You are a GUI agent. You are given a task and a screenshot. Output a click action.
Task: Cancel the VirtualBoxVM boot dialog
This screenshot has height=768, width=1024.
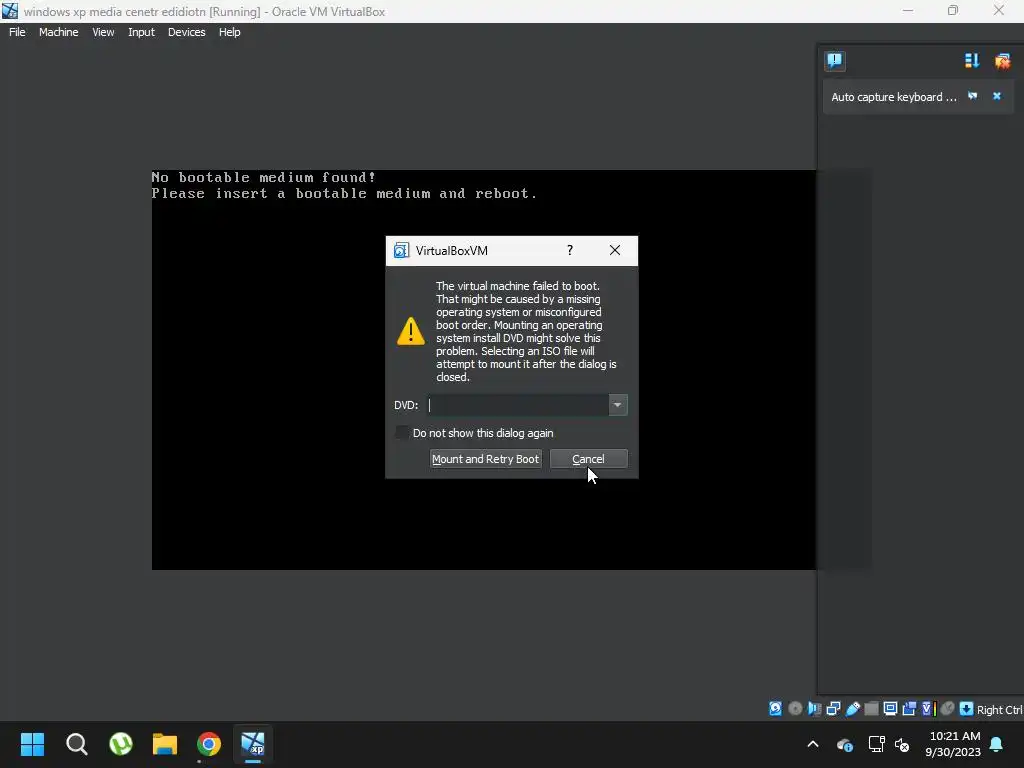coord(588,459)
